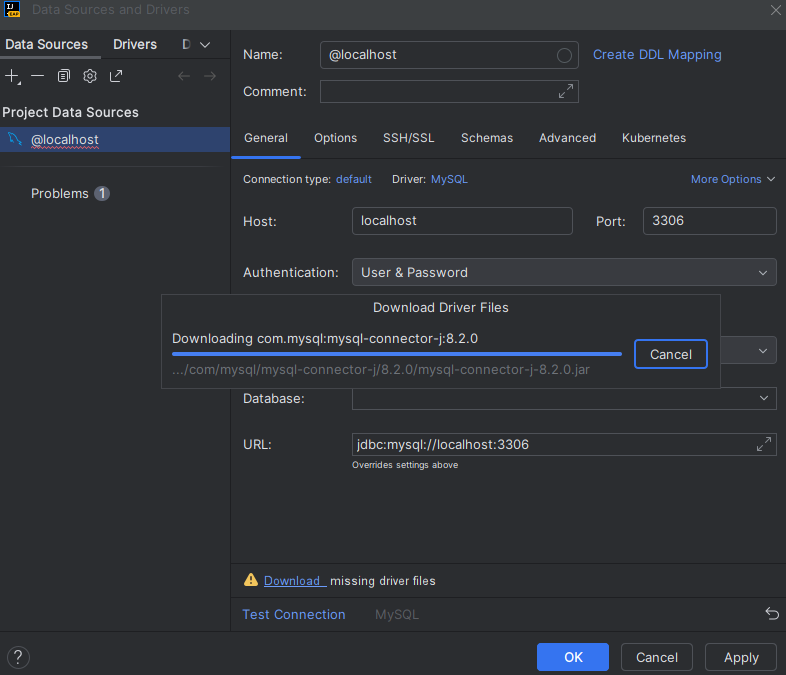The image size is (786, 675).
Task: Switch to the Data Sources tab
Action: 47,44
